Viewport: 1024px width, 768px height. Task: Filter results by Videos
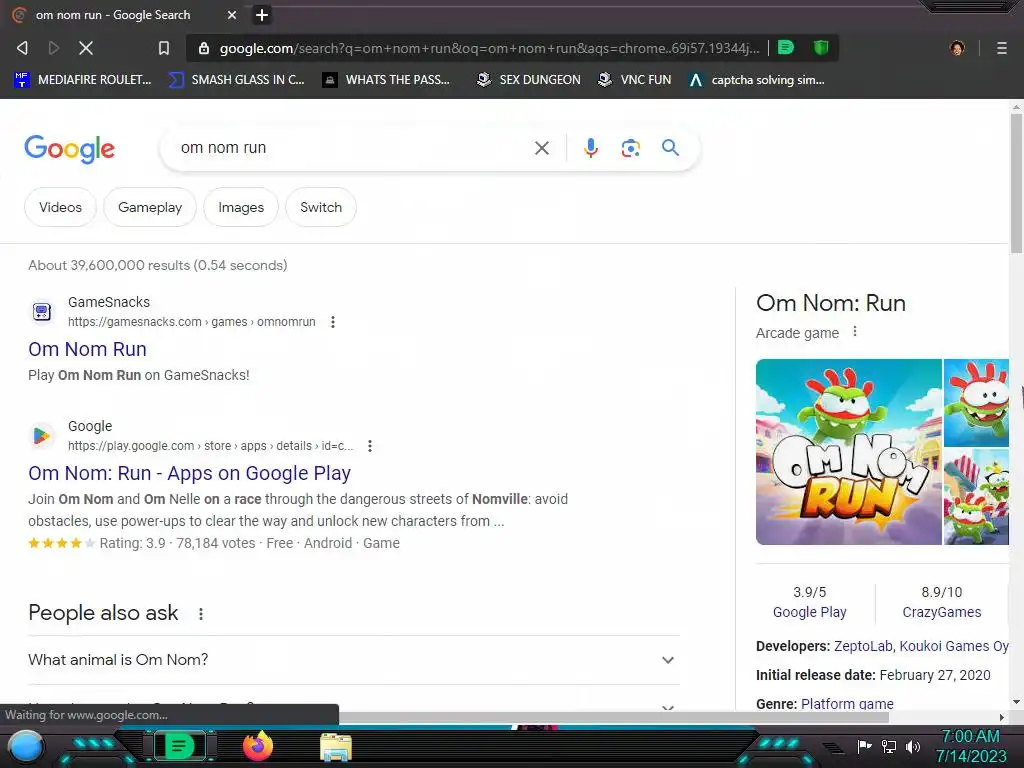click(x=60, y=208)
